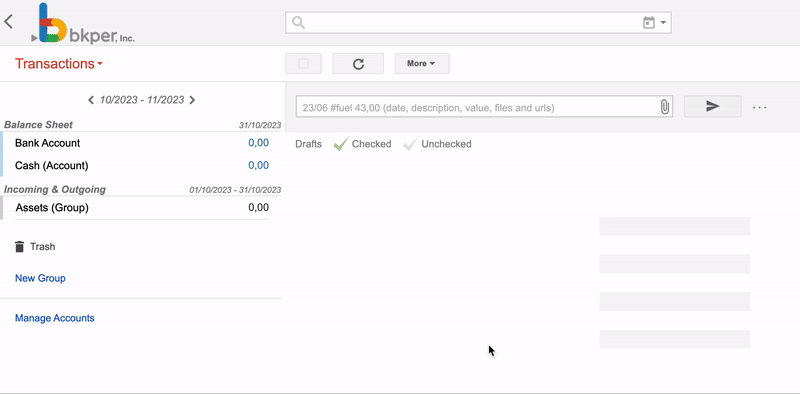Viewport: 800px width, 394px height.
Task: Click the magnifier search icon
Action: coord(298,22)
